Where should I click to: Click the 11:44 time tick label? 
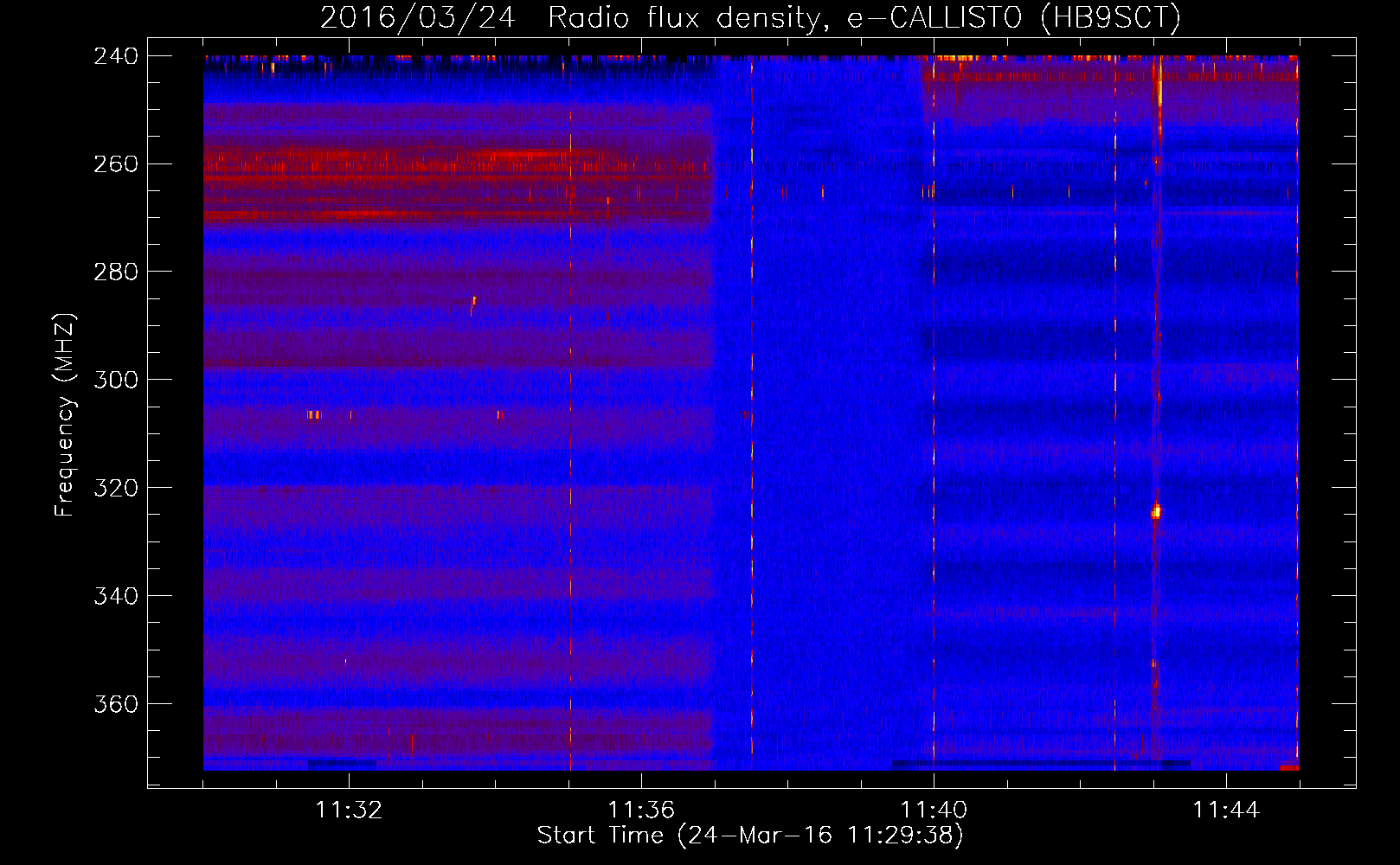[x=1226, y=810]
